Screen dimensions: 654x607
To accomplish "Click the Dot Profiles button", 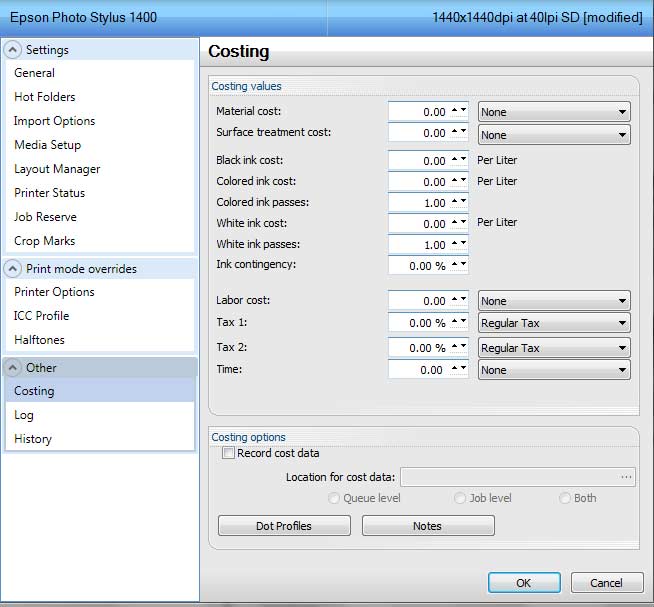I will [284, 526].
